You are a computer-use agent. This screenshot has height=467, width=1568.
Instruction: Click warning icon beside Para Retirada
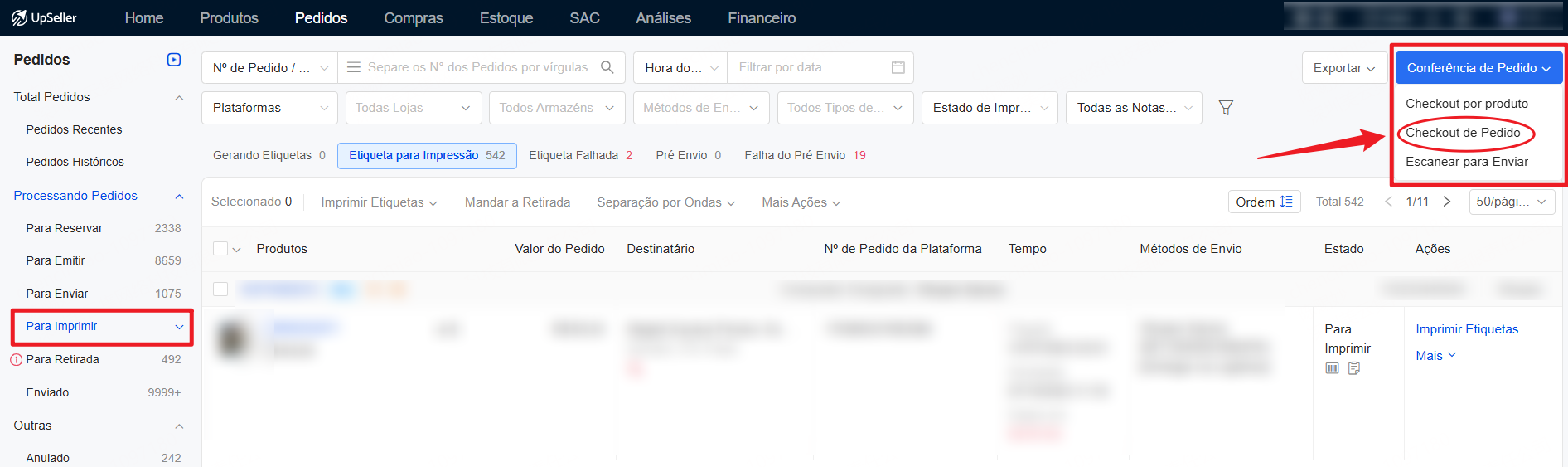coord(16,360)
